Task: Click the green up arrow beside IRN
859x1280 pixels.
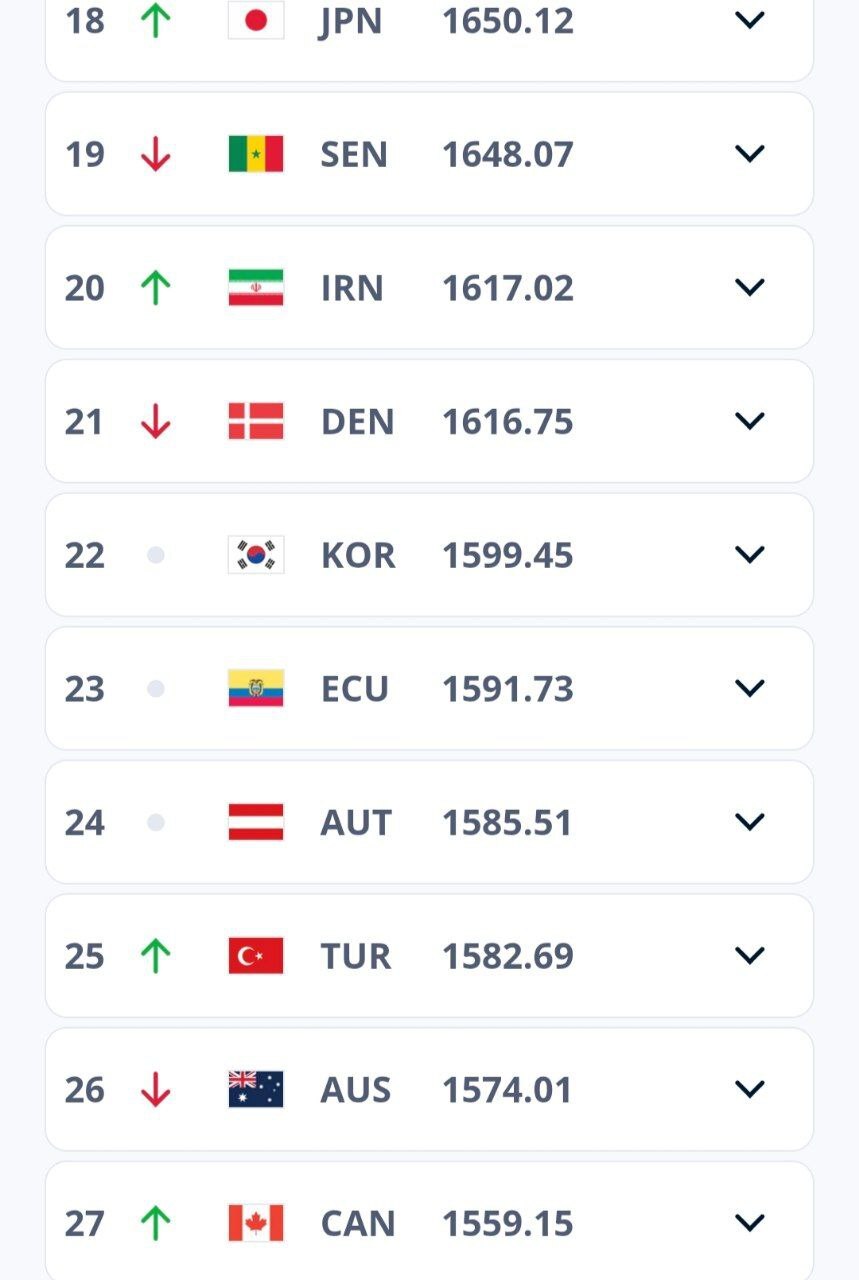Action: 155,288
